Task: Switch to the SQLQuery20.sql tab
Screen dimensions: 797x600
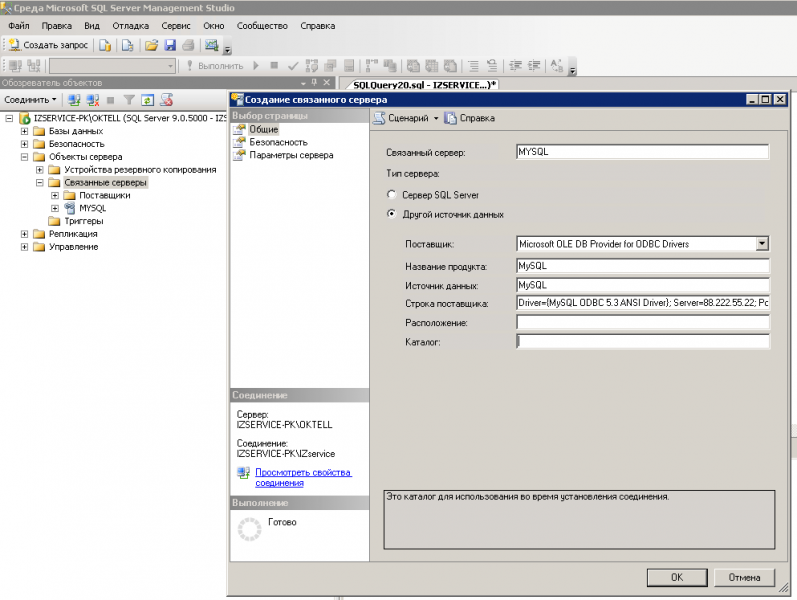Action: pyautogui.click(x=424, y=85)
